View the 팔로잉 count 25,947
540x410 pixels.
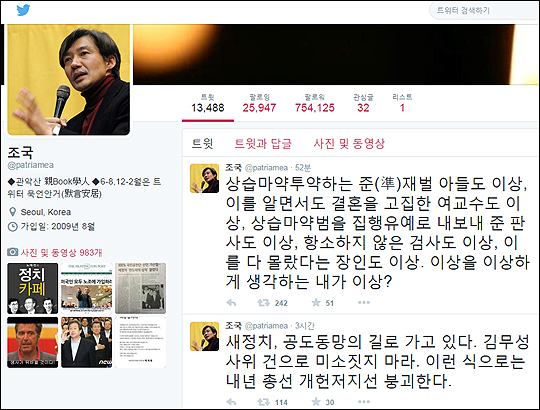[x=259, y=103]
